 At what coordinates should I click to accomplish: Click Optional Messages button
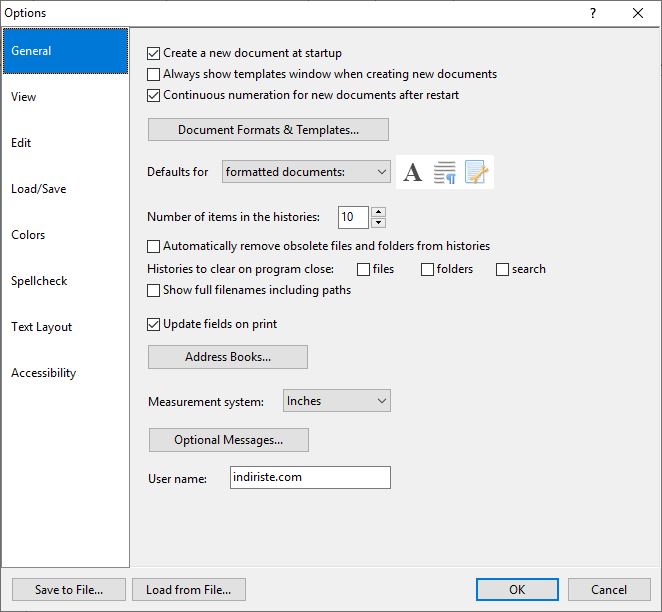(x=228, y=440)
